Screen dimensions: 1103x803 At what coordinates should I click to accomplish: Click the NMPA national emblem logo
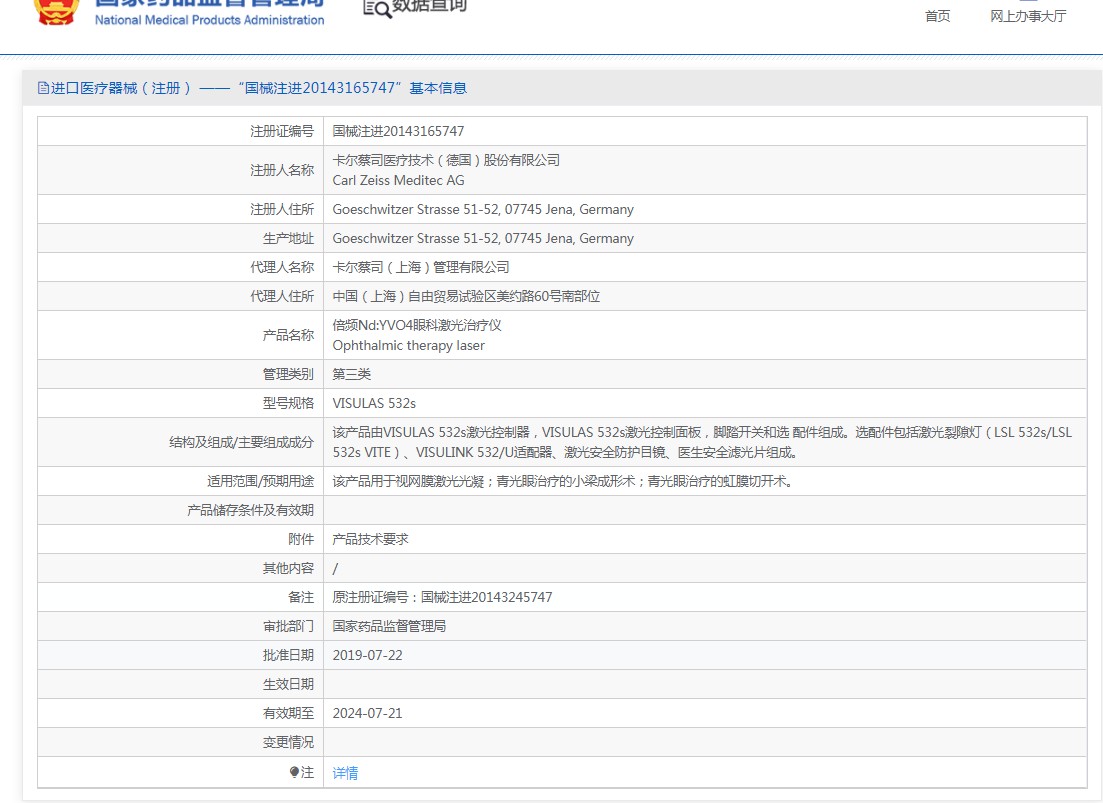[x=57, y=11]
